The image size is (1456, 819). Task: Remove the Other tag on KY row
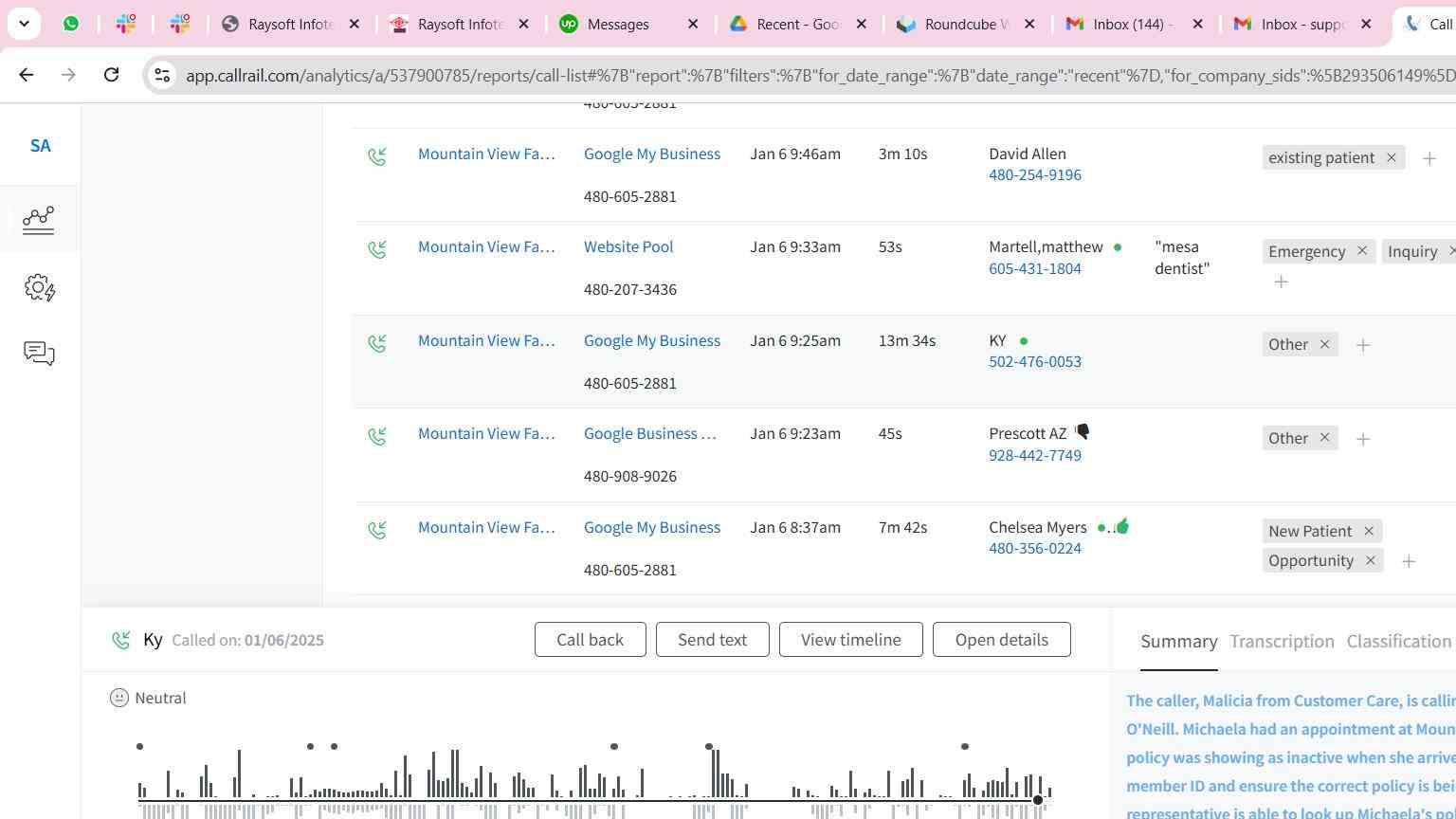[x=1324, y=344]
